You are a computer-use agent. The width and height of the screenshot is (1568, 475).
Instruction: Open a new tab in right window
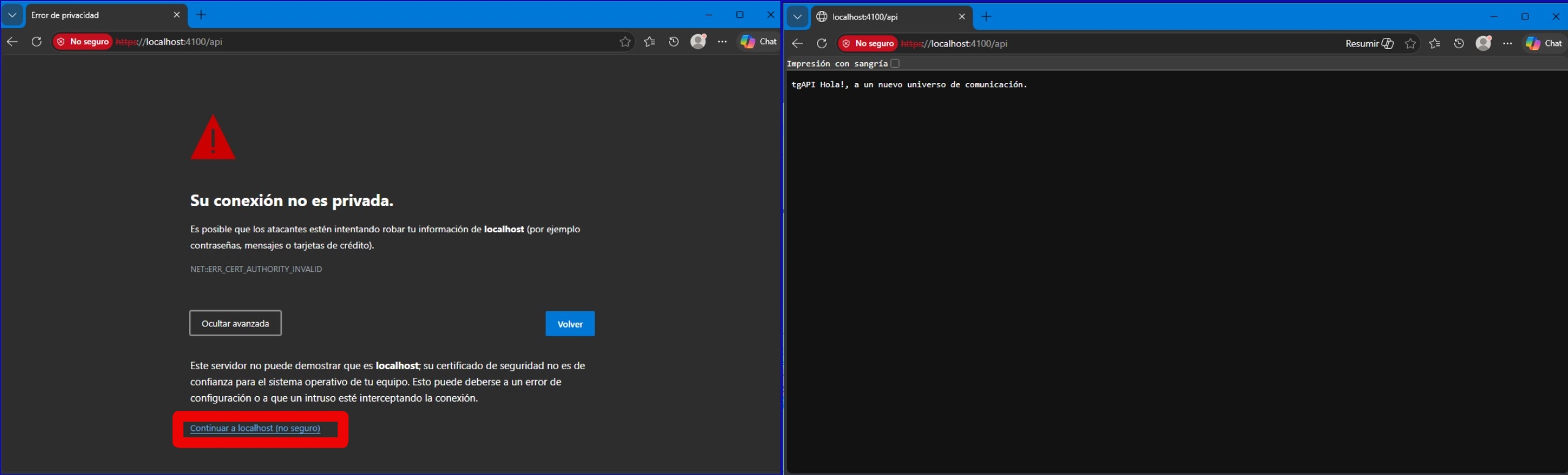click(x=986, y=17)
